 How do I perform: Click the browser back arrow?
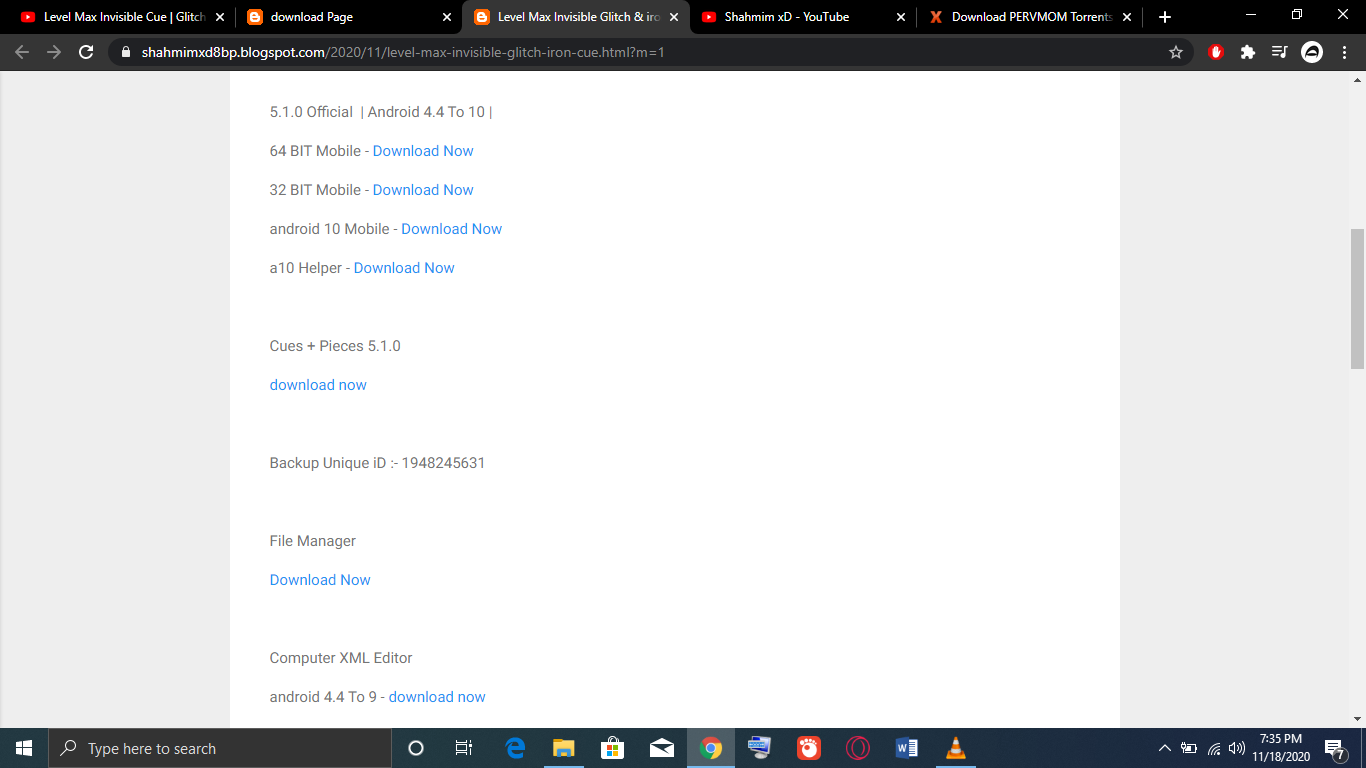(x=22, y=52)
